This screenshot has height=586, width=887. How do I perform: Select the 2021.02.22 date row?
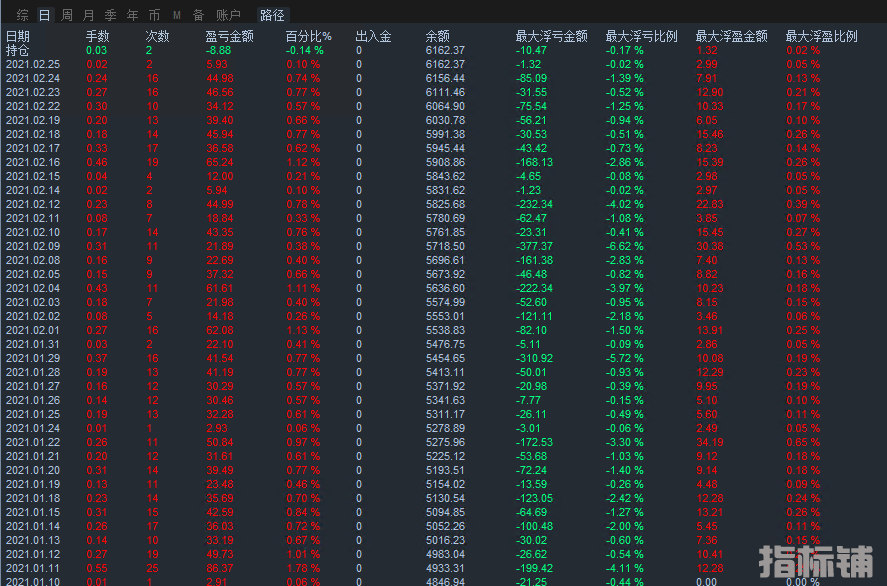pos(33,106)
